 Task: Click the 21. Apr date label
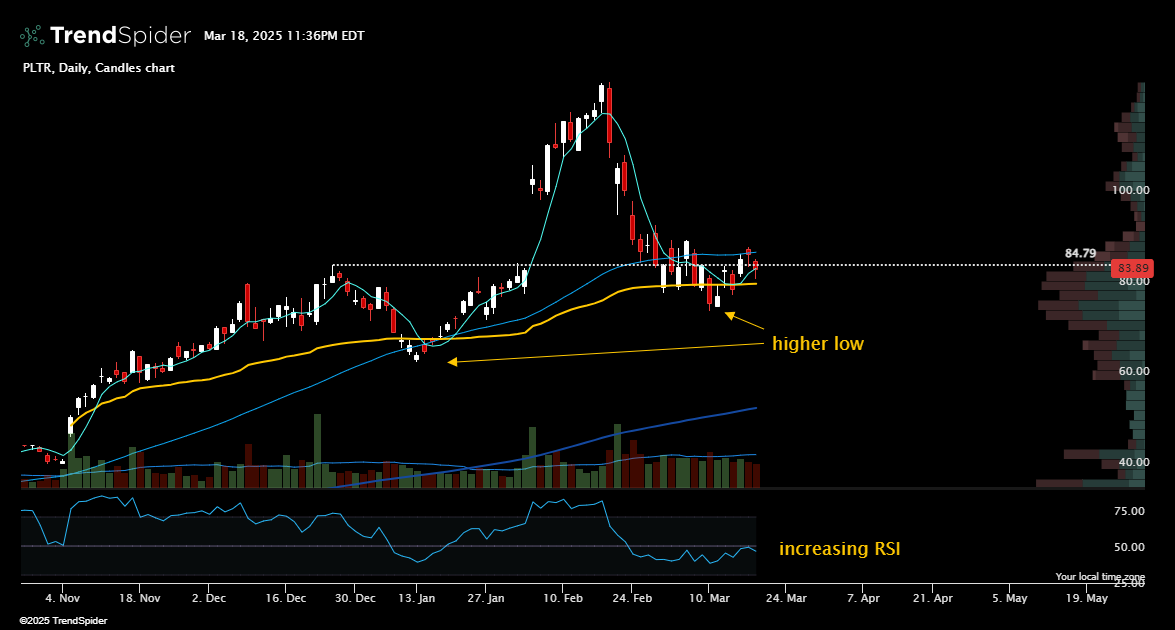932,598
